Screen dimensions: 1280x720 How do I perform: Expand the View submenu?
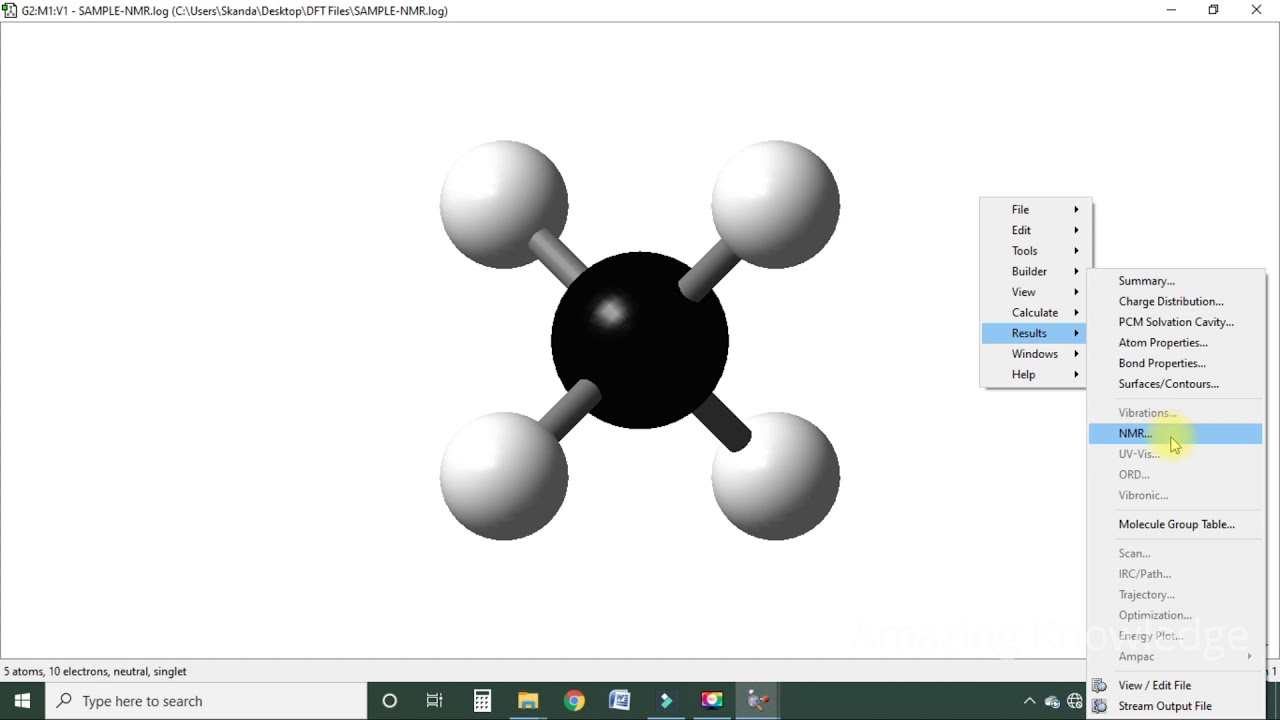(x=1036, y=292)
